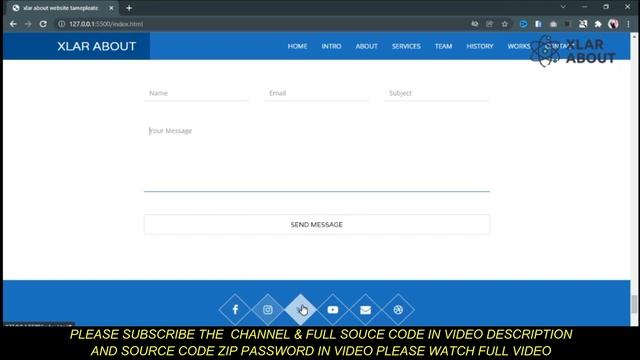Open WORKS nav item
Screen dimensions: 640x360
519,46
